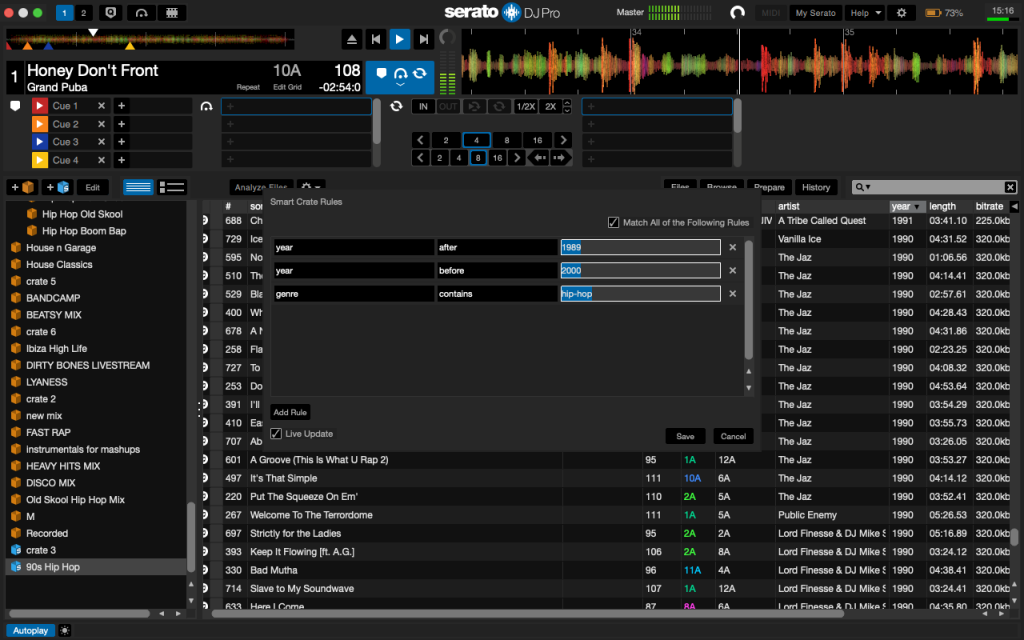Open the Help dropdown menu
The image size is (1024, 640).
[865, 12]
